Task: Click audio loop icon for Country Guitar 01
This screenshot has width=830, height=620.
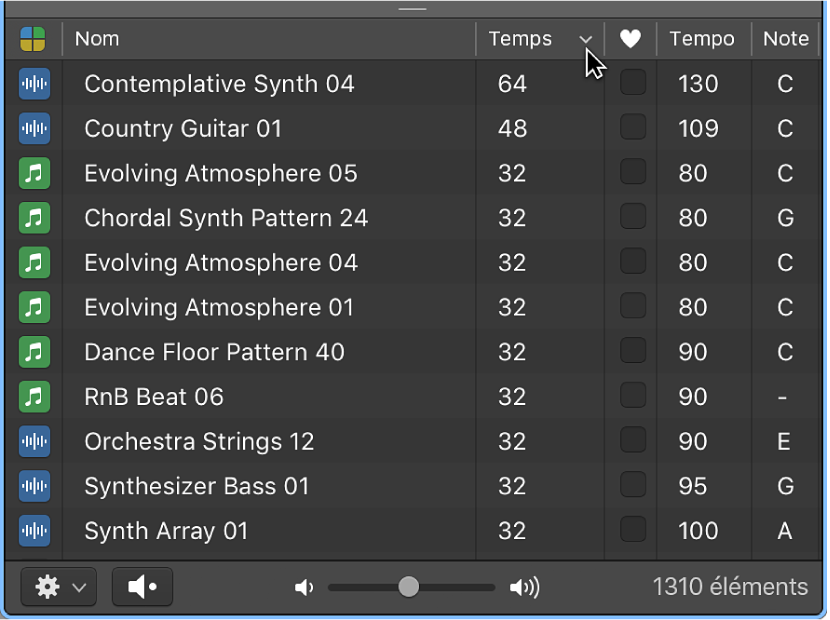Action: click(34, 129)
